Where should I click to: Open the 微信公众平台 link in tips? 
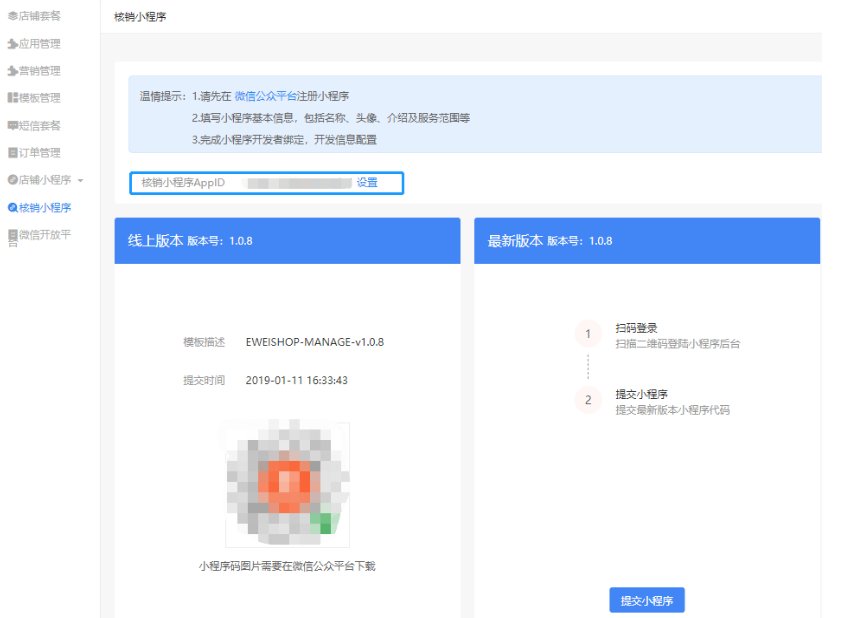pos(265,96)
